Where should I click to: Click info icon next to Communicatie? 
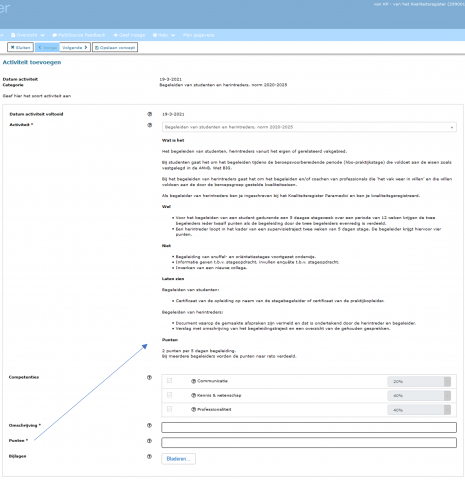point(193,381)
